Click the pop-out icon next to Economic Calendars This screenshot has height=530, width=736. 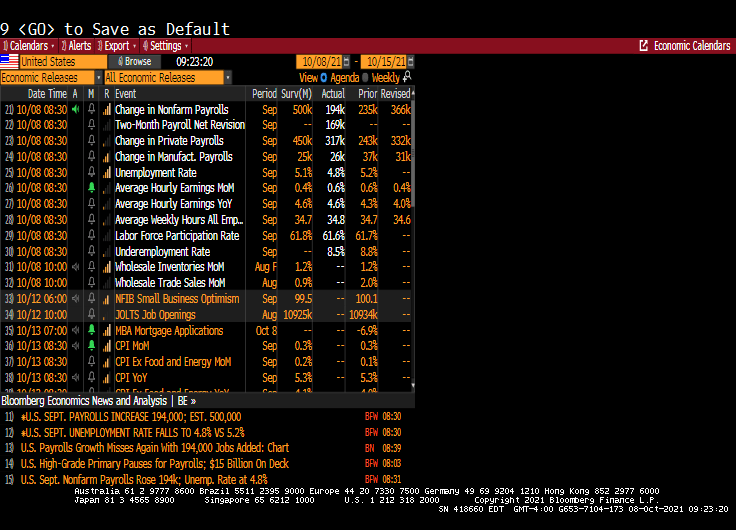(644, 46)
